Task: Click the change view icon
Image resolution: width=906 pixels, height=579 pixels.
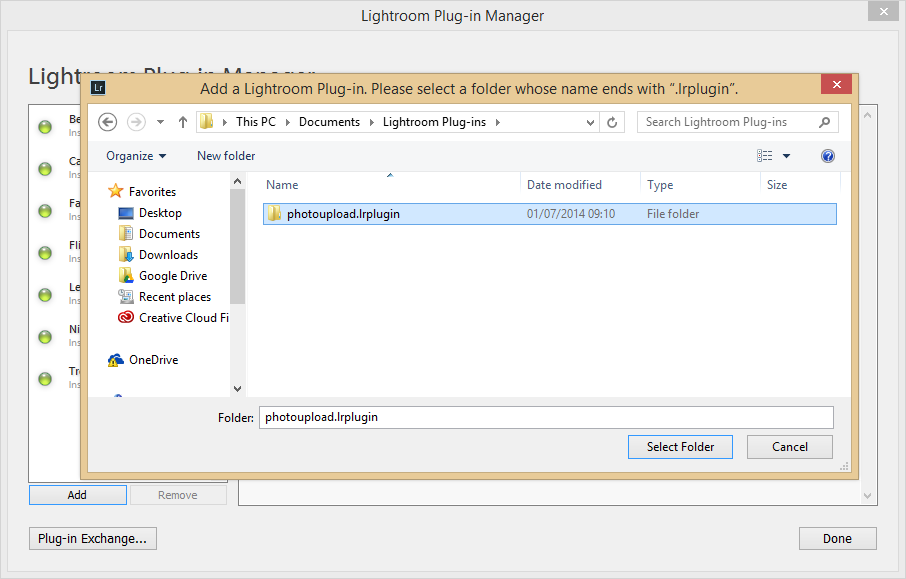Action: pos(765,156)
